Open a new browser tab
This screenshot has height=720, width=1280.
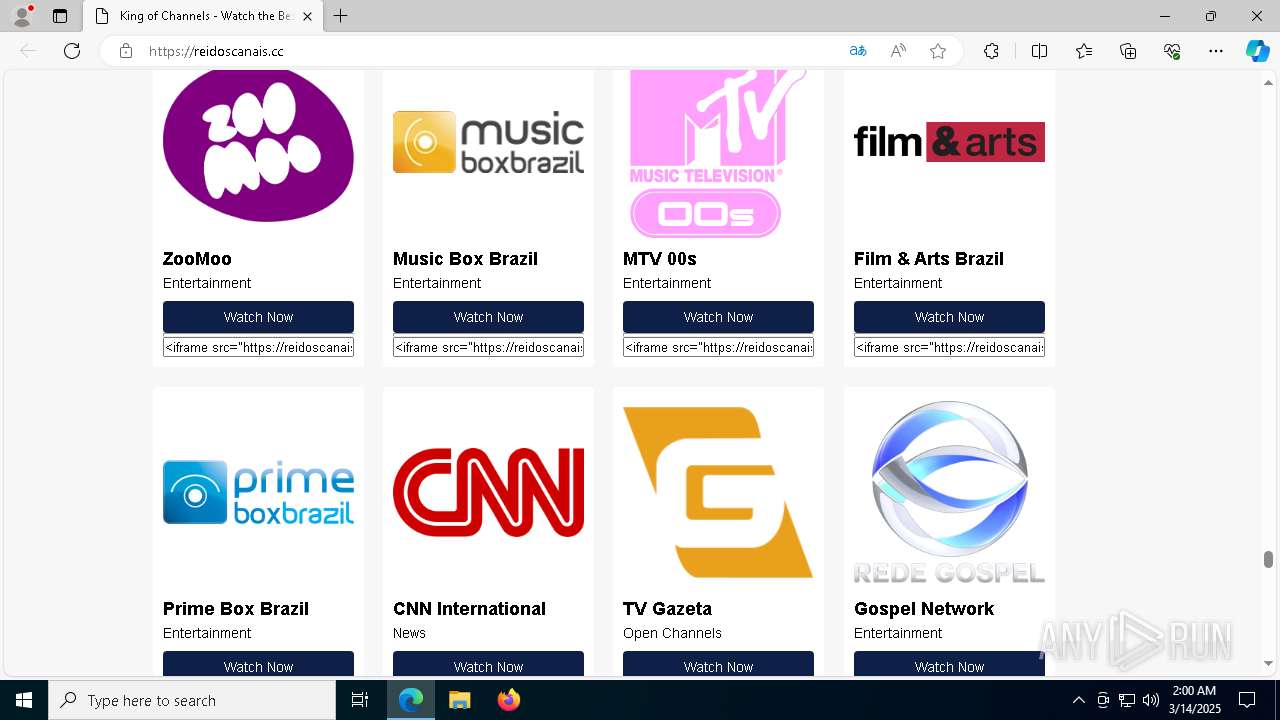coord(341,16)
